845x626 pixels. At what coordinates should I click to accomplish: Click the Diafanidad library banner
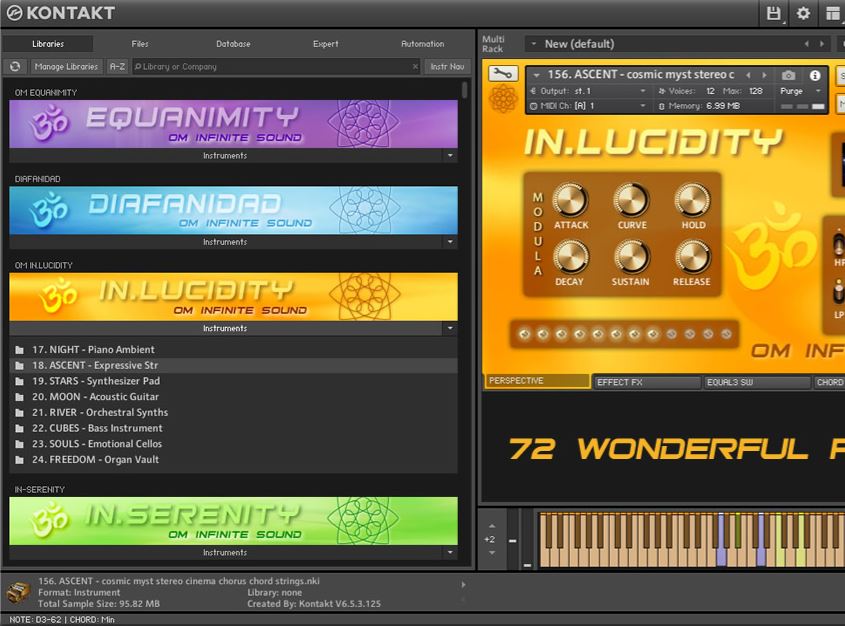coord(233,210)
